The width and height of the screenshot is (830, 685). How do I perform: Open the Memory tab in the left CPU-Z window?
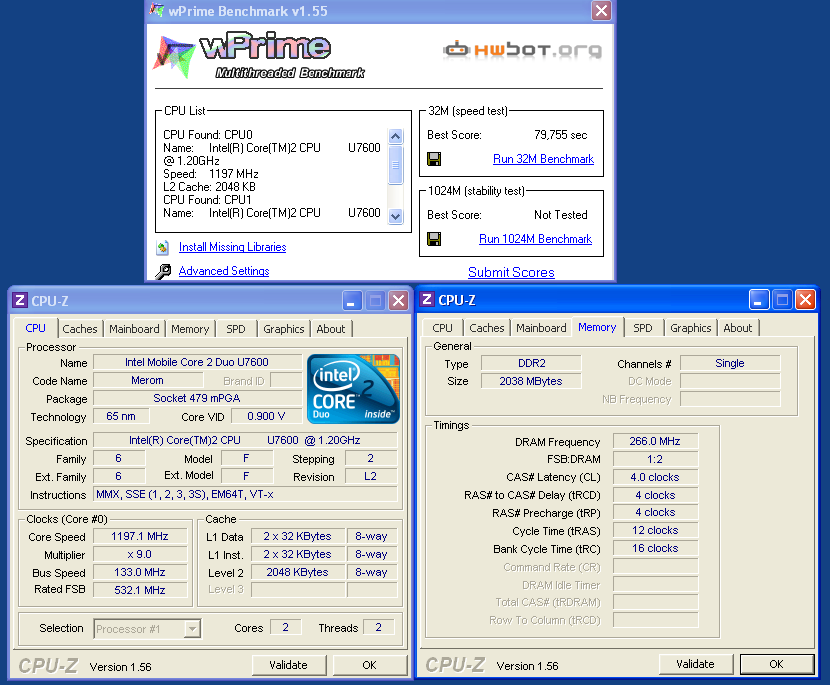click(190, 329)
